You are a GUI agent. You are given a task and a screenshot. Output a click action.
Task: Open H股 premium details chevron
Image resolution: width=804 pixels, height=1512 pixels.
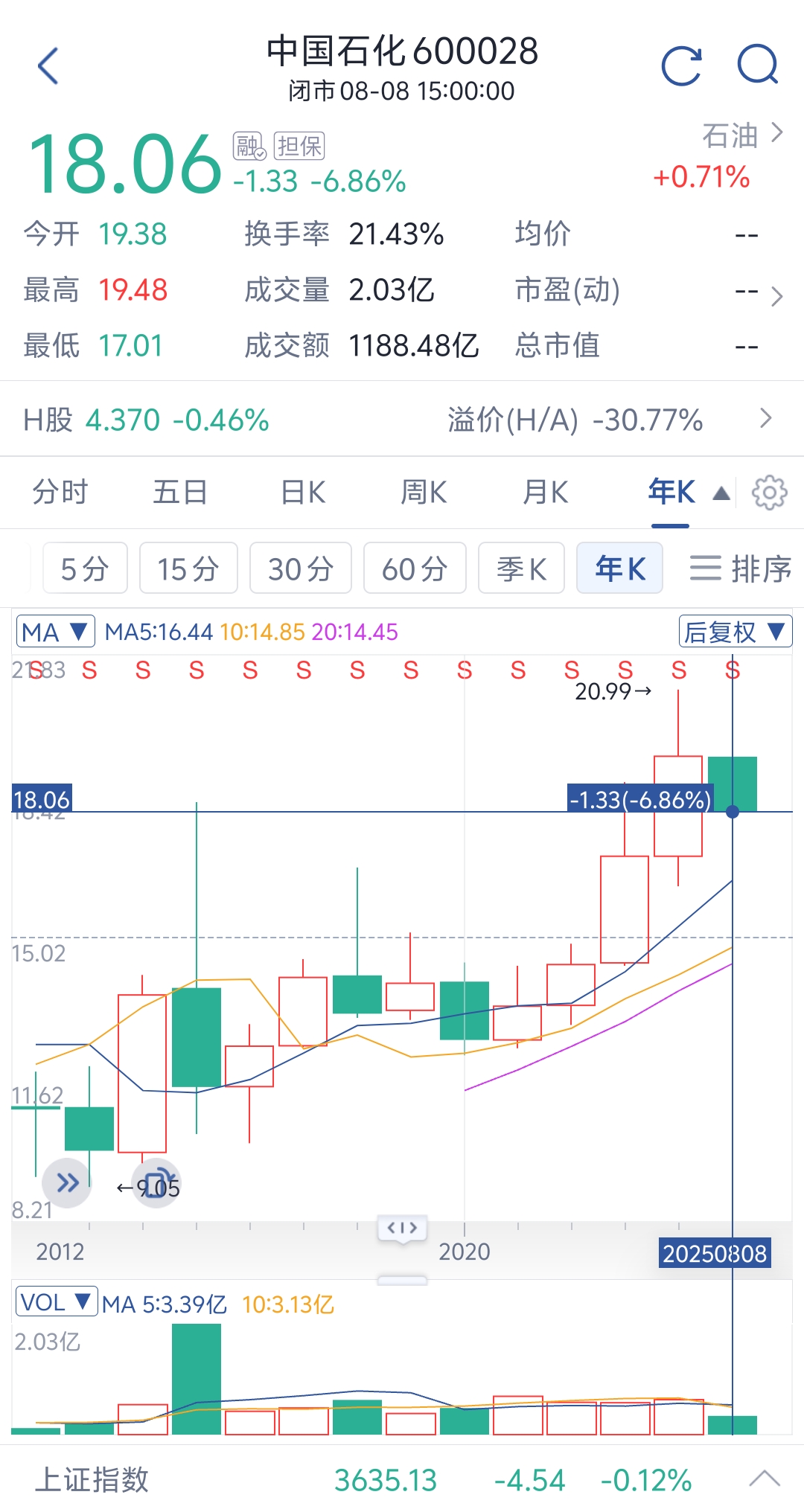click(766, 418)
